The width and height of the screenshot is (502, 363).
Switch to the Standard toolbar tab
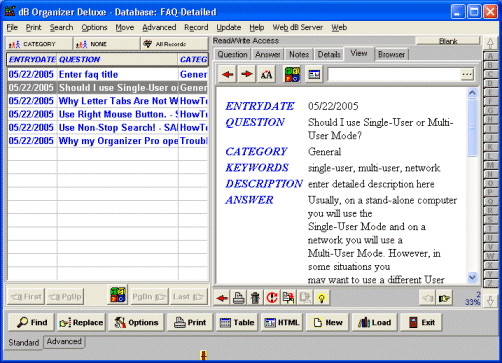coord(24,342)
